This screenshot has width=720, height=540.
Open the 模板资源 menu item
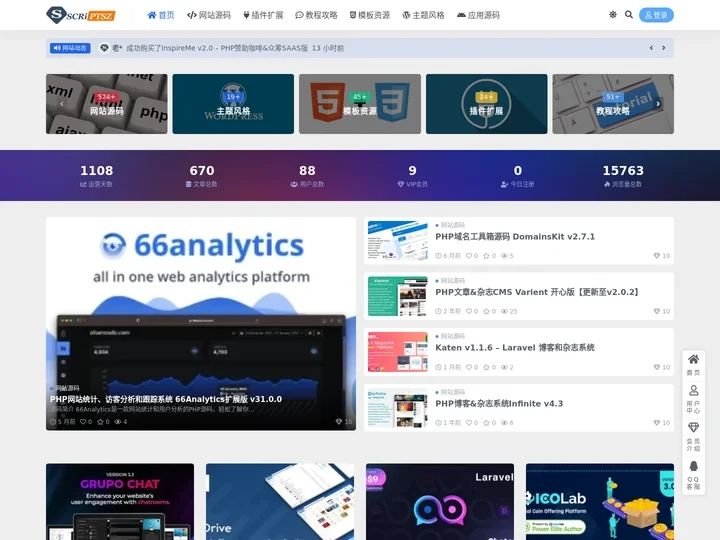(x=370, y=15)
